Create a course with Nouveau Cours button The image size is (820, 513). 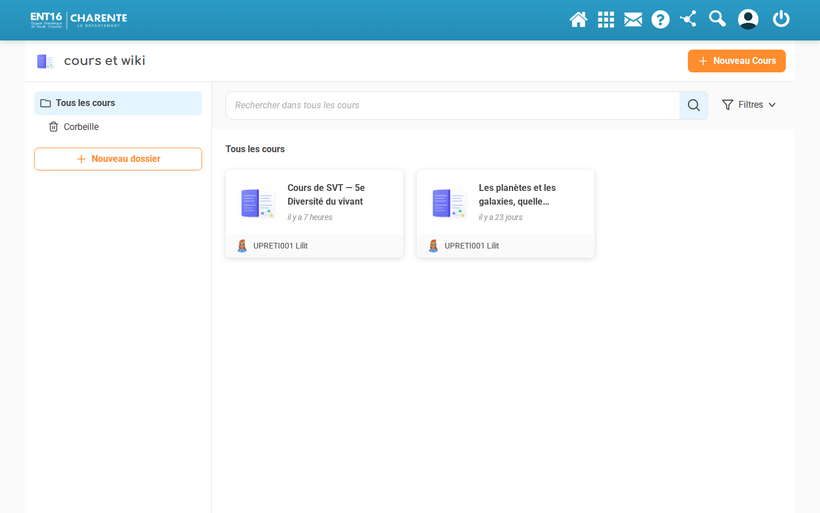pos(736,61)
